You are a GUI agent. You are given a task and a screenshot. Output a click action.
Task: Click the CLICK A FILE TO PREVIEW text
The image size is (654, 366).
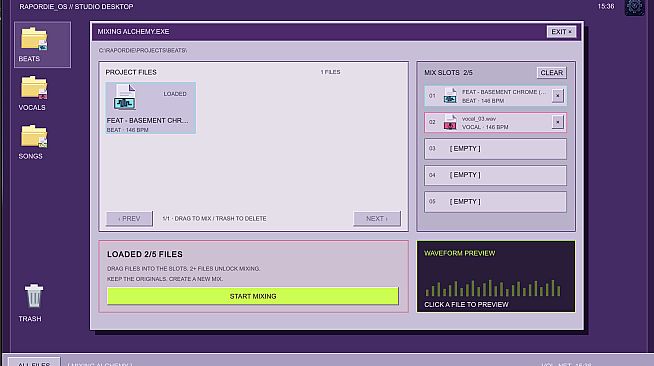coord(466,305)
